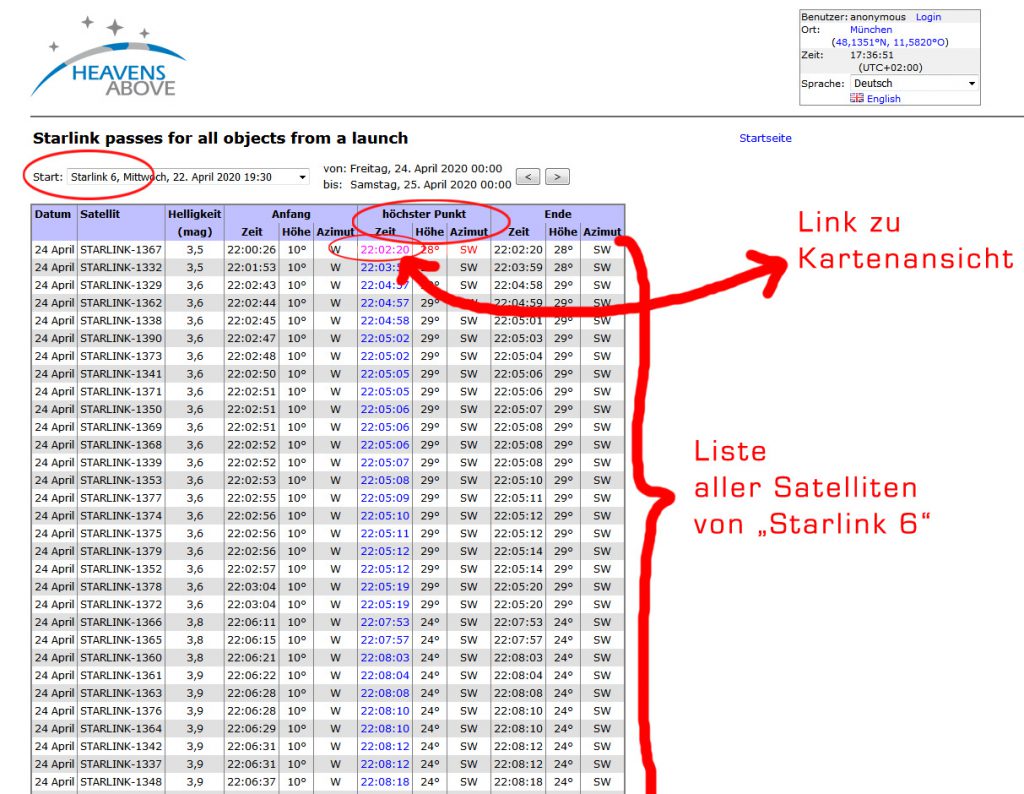
Task: Open highest point time 22:05:02 for STARLINK-1373
Action: [x=385, y=356]
